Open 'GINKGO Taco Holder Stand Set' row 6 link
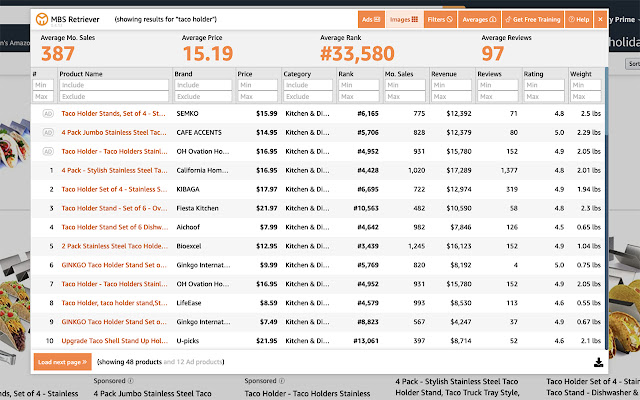 pyautogui.click(x=114, y=265)
